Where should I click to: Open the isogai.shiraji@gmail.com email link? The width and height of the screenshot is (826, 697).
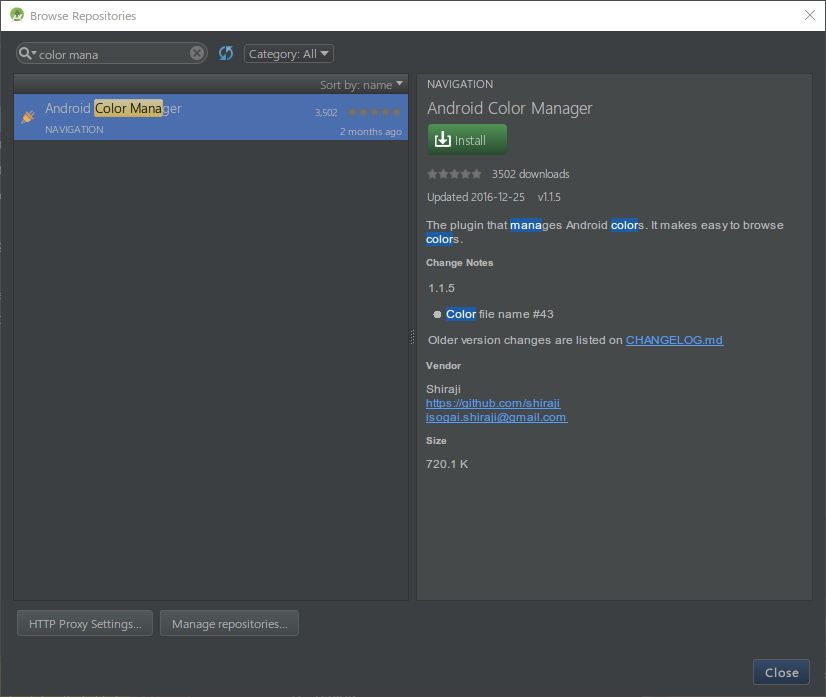497,417
